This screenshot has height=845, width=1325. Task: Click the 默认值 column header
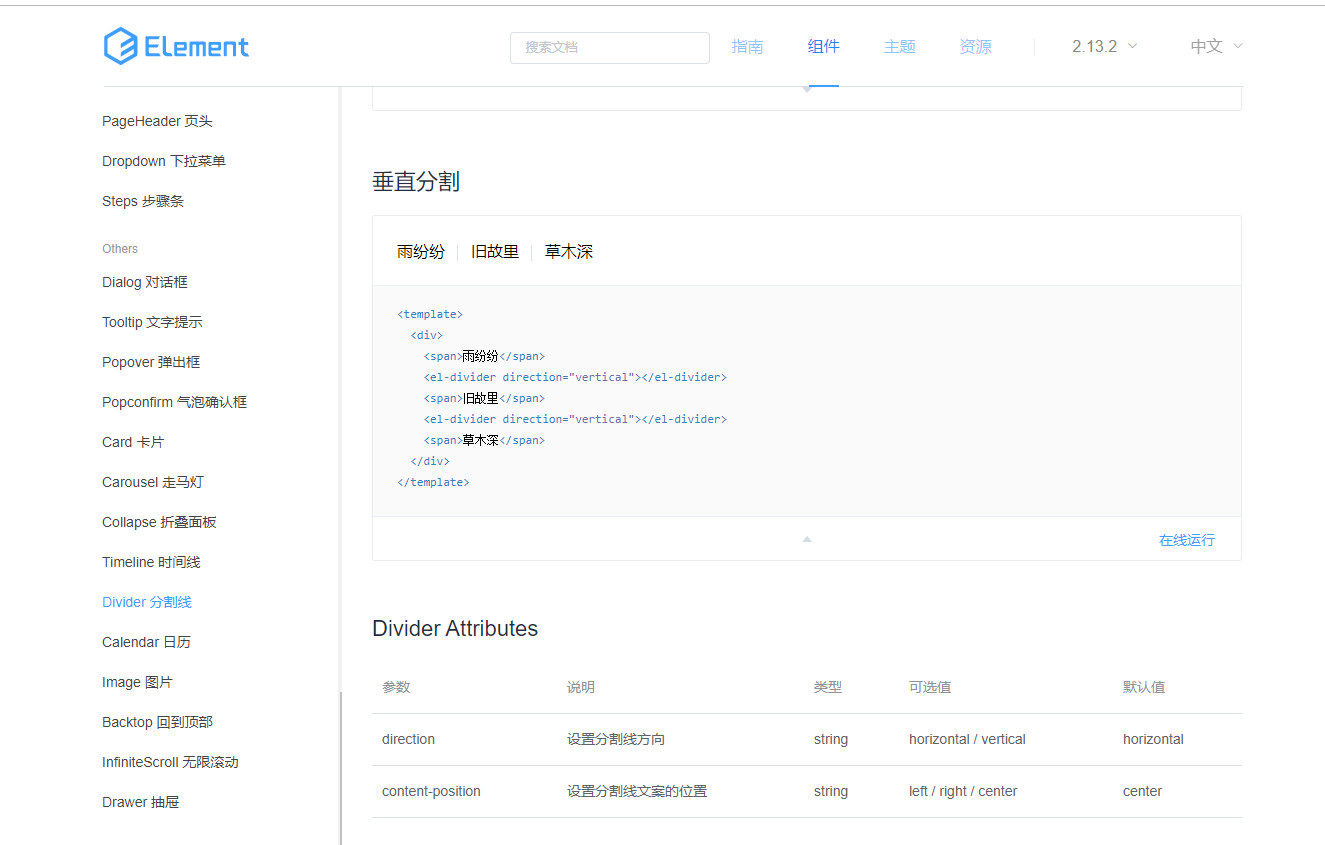1144,687
